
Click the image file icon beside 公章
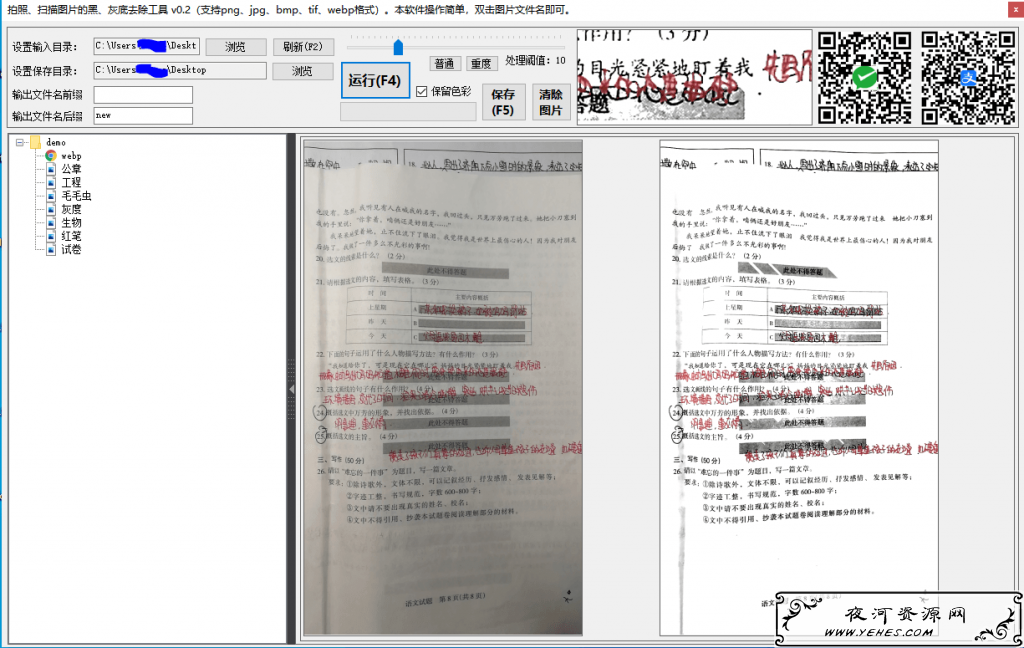(51, 169)
